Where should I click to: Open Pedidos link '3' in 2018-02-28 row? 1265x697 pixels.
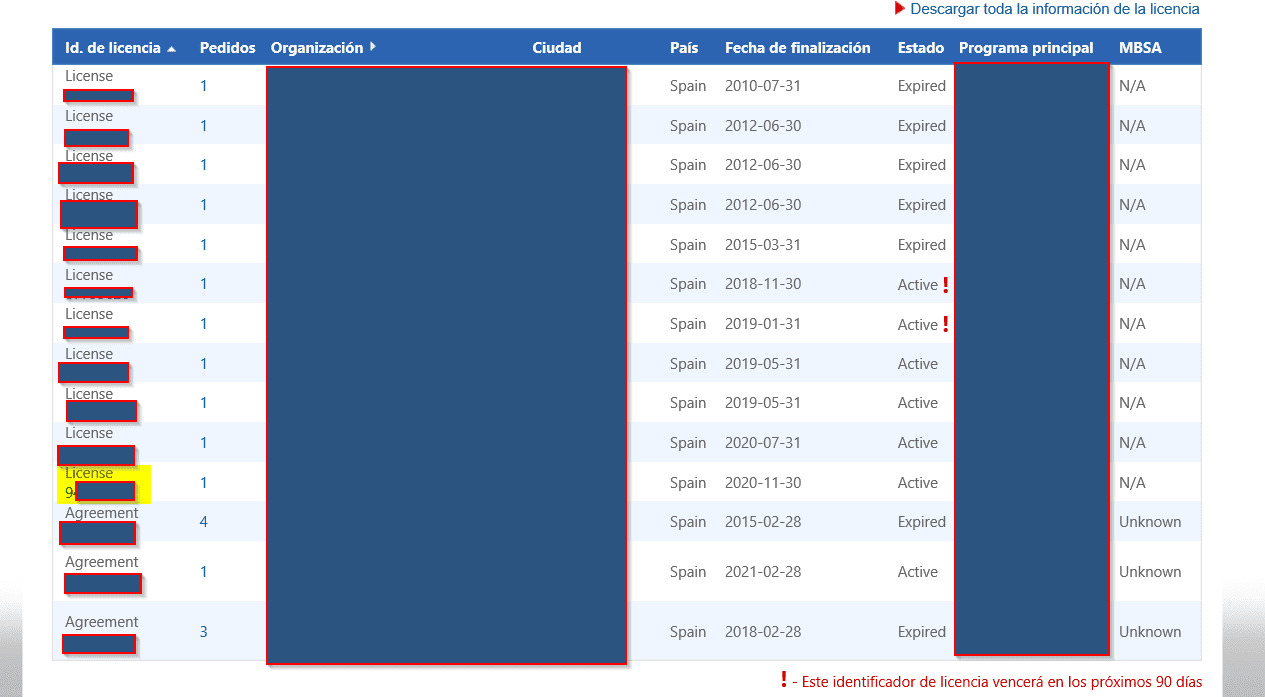pos(204,632)
